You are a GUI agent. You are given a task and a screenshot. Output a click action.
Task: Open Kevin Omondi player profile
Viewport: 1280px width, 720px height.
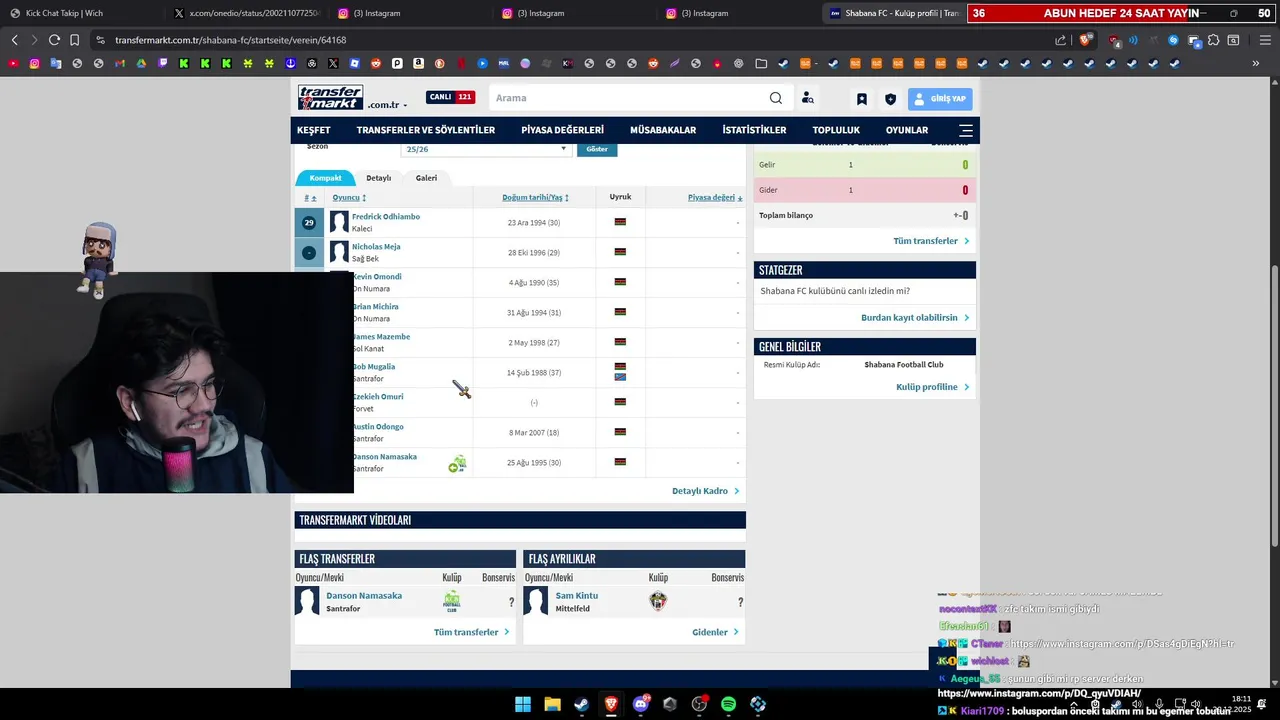378,276
